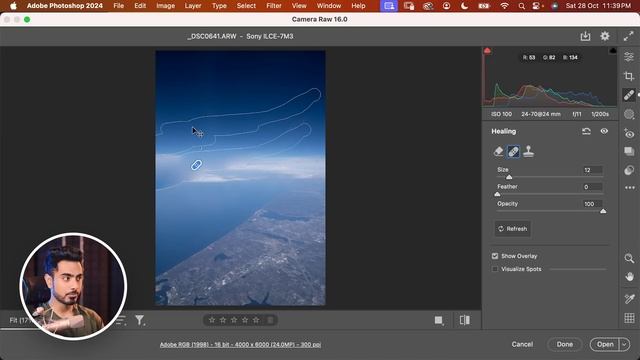This screenshot has height=360, width=640.
Task: Open the Layer menu
Action: pyautogui.click(x=193, y=6)
